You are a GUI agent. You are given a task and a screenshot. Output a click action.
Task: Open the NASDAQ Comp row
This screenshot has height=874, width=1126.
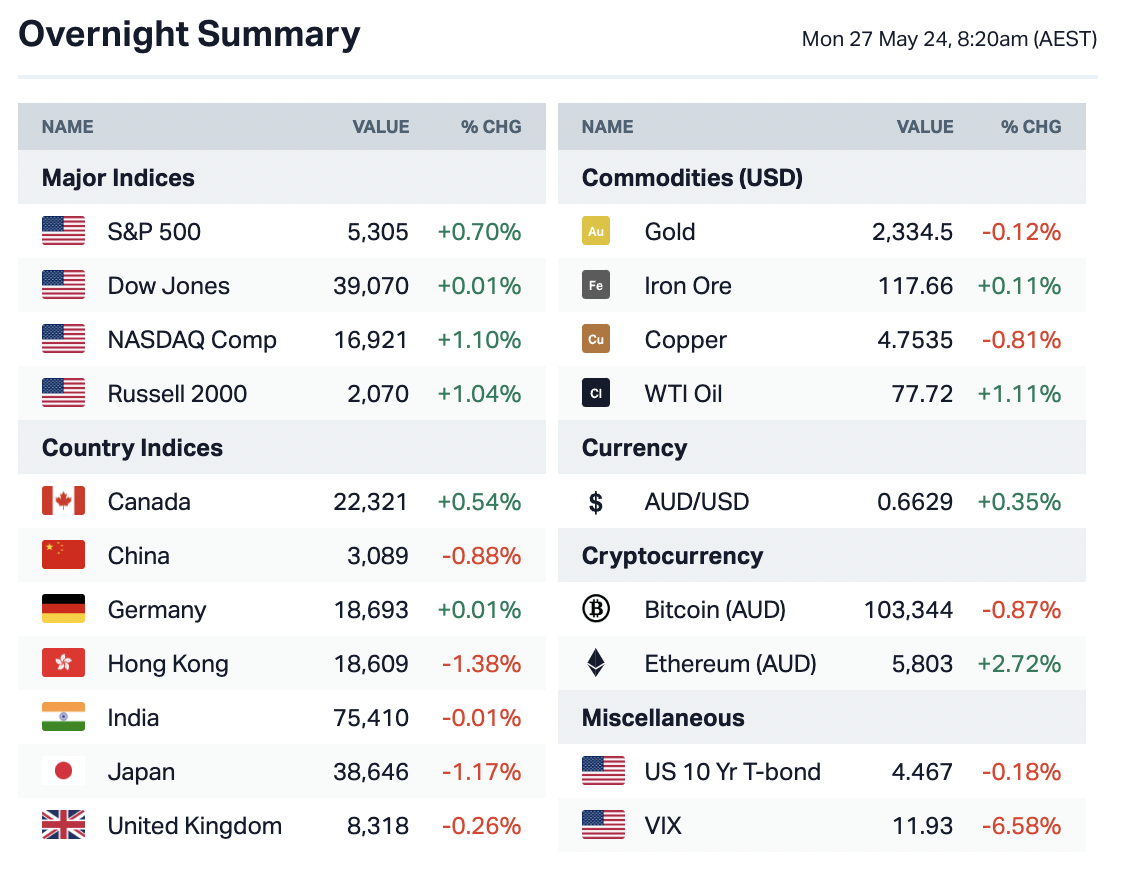tap(192, 340)
